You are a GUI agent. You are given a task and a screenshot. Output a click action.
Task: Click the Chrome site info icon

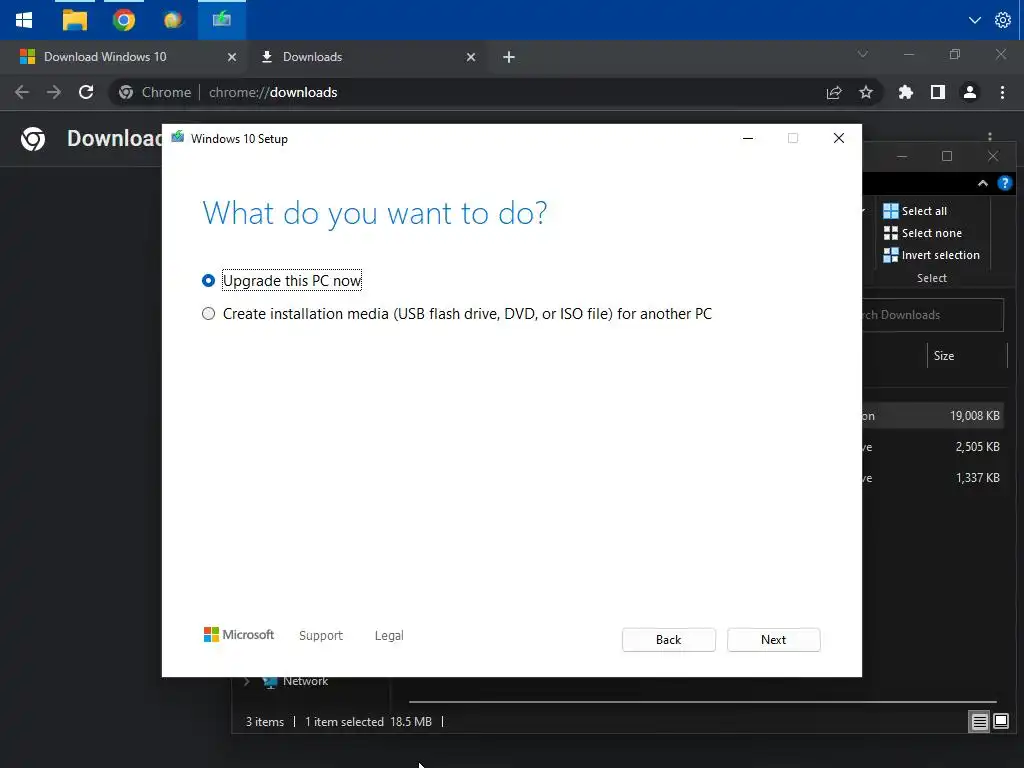point(126,93)
